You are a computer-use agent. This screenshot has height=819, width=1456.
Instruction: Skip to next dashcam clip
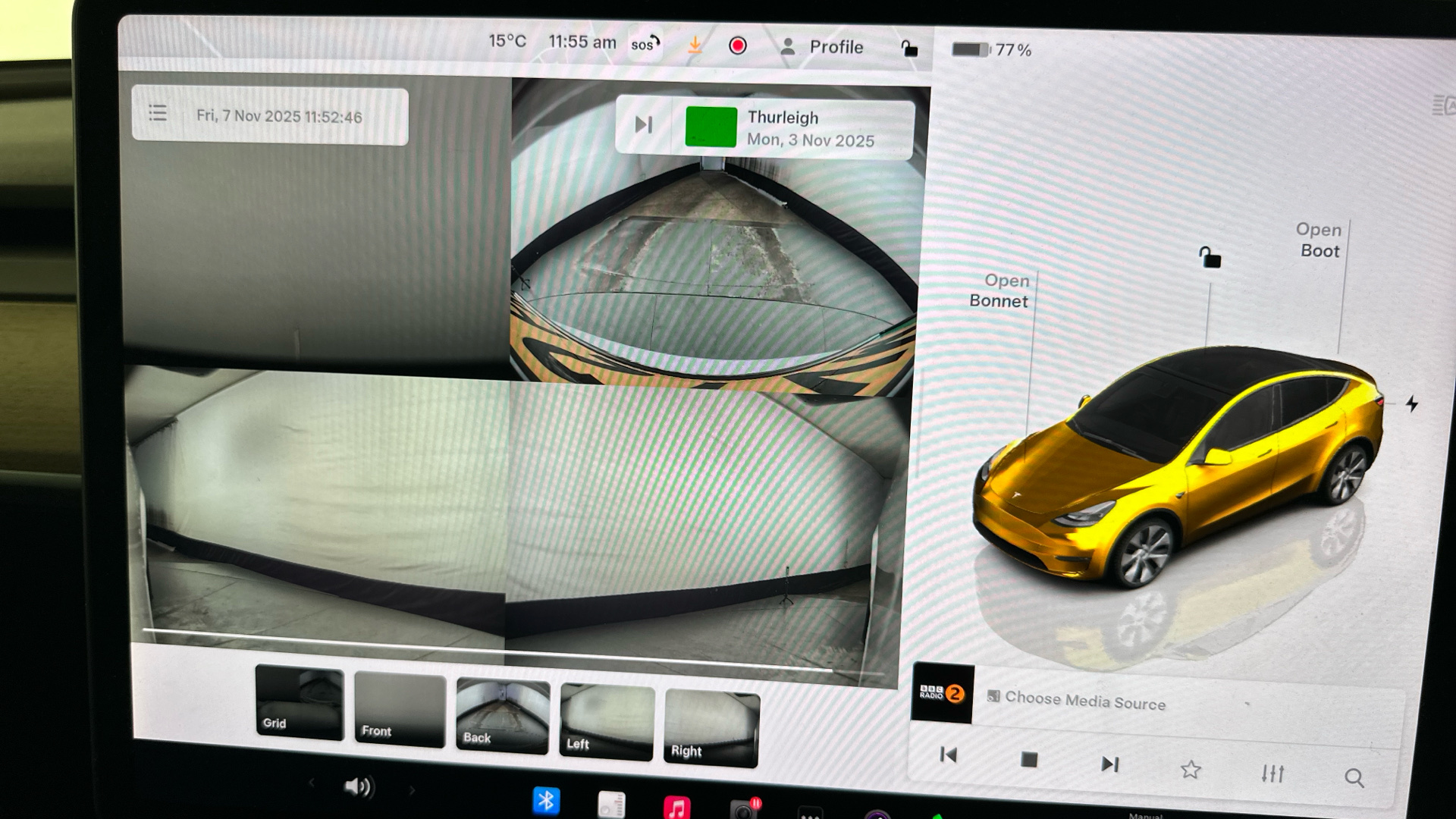643,124
